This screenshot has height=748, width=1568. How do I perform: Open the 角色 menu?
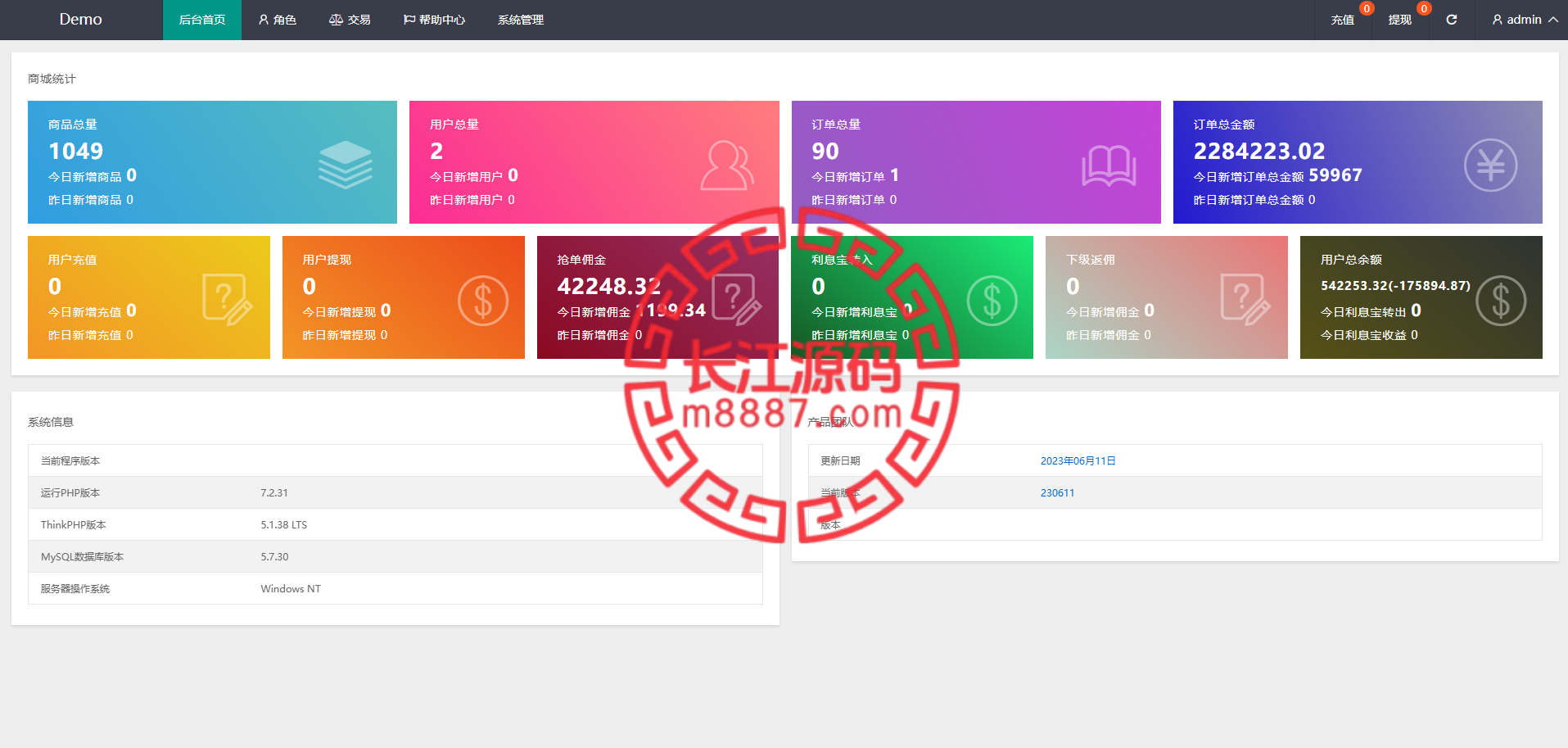277,20
